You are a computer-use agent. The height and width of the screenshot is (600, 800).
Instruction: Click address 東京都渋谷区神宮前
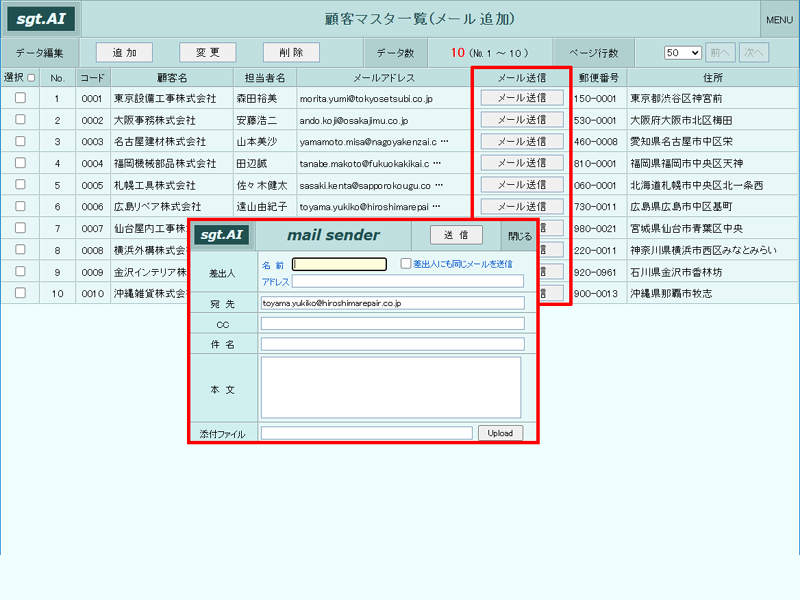point(676,98)
